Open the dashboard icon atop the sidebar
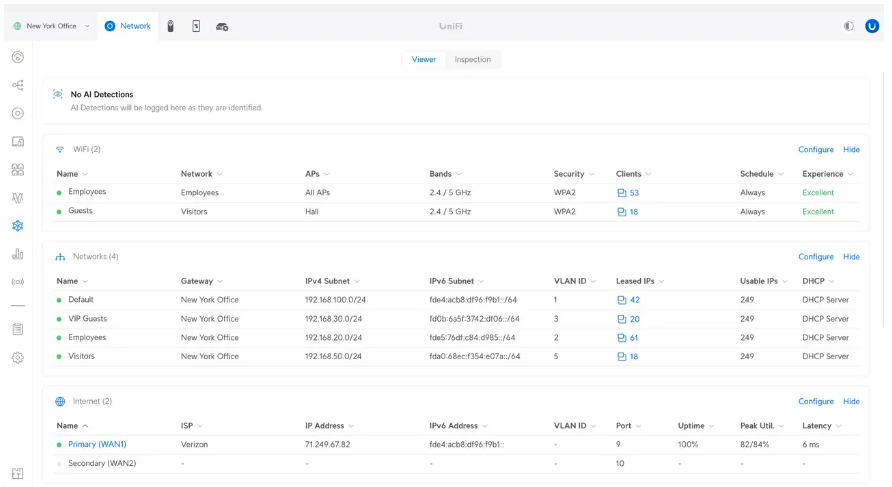This screenshot has height=487, width=892. (17, 57)
